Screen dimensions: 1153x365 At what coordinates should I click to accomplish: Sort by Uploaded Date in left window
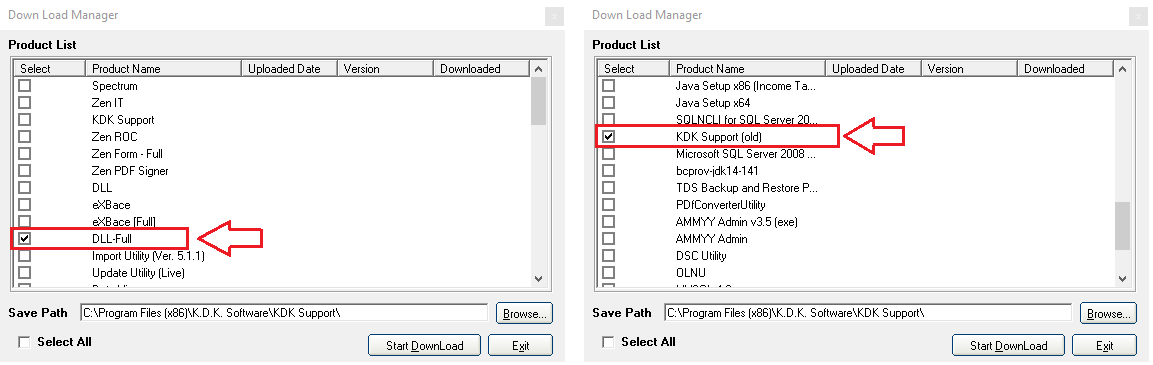tap(289, 68)
